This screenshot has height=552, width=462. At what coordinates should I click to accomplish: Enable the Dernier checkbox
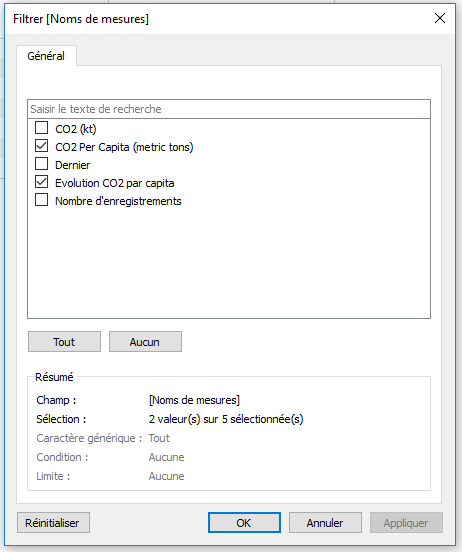pyautogui.click(x=42, y=164)
